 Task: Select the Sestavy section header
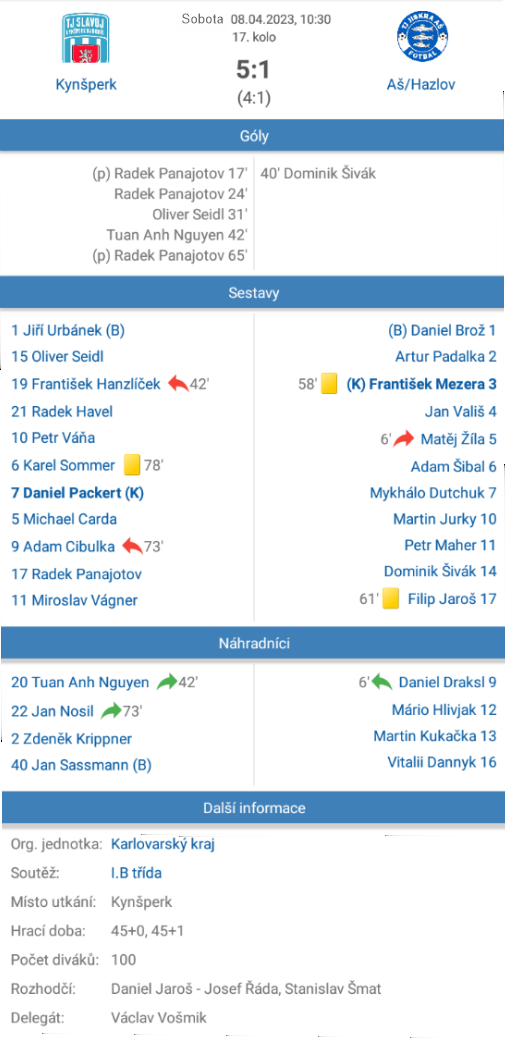(x=252, y=293)
